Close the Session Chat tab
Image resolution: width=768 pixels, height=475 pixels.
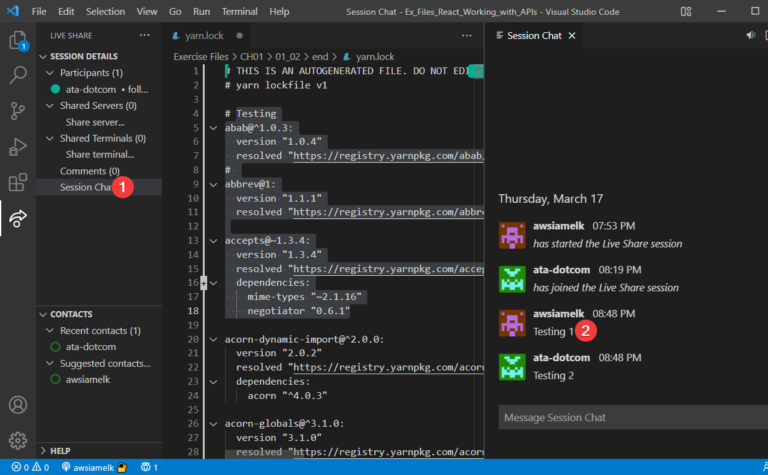(572, 35)
